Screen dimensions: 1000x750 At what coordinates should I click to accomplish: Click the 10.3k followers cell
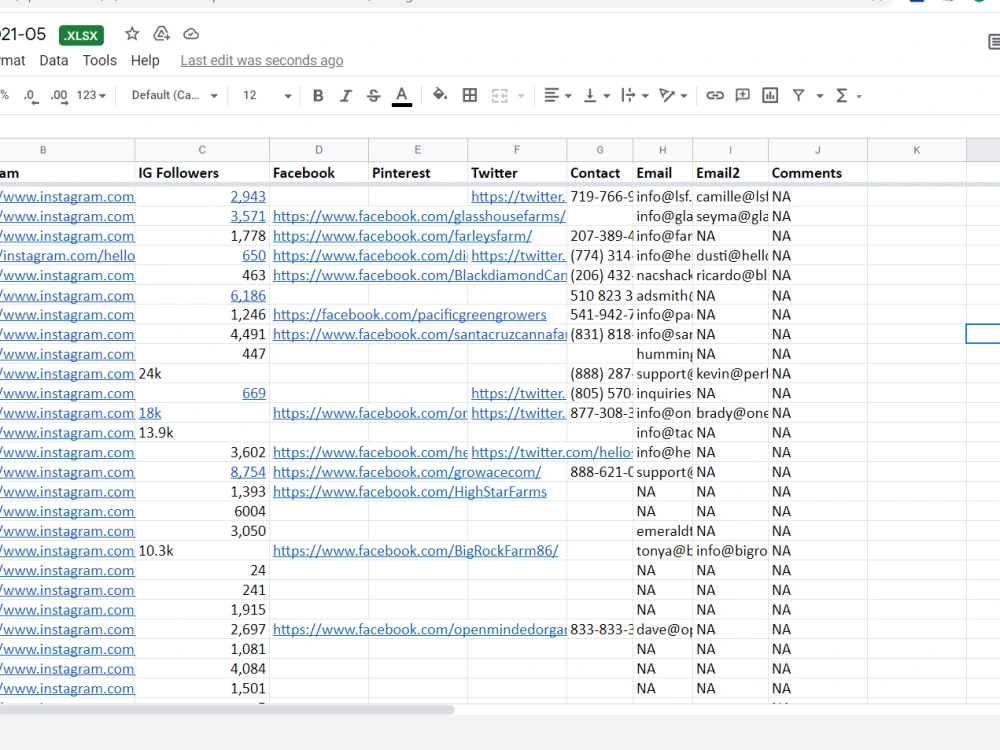click(x=202, y=550)
